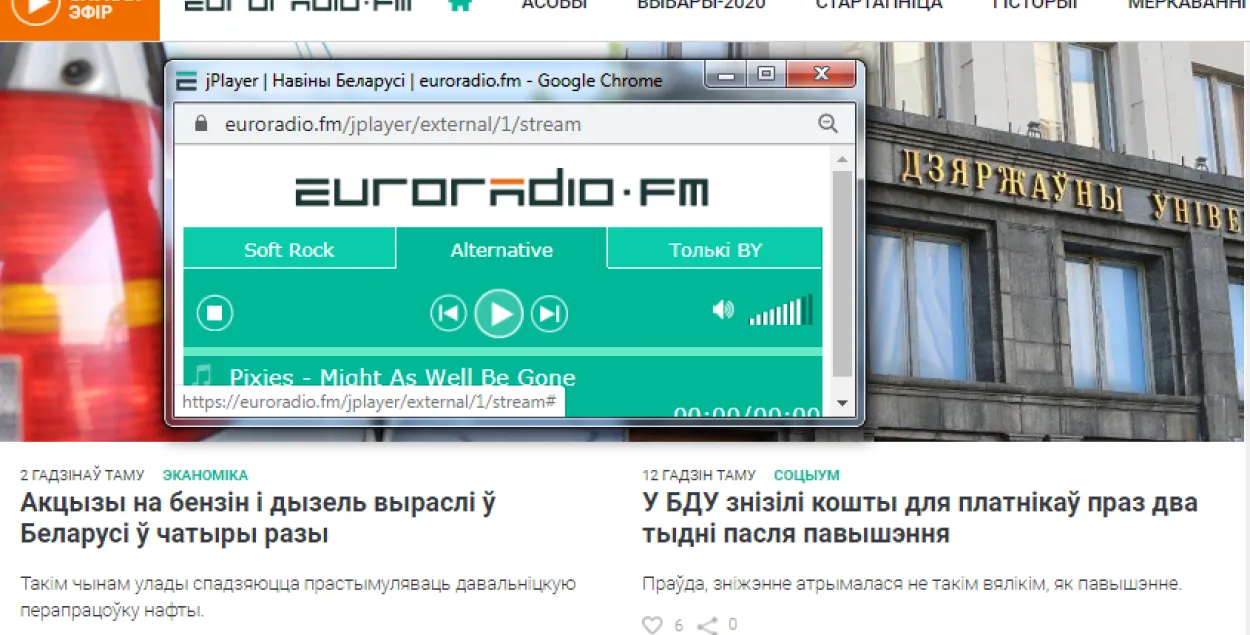Switch to the Alternative tab

(501, 249)
